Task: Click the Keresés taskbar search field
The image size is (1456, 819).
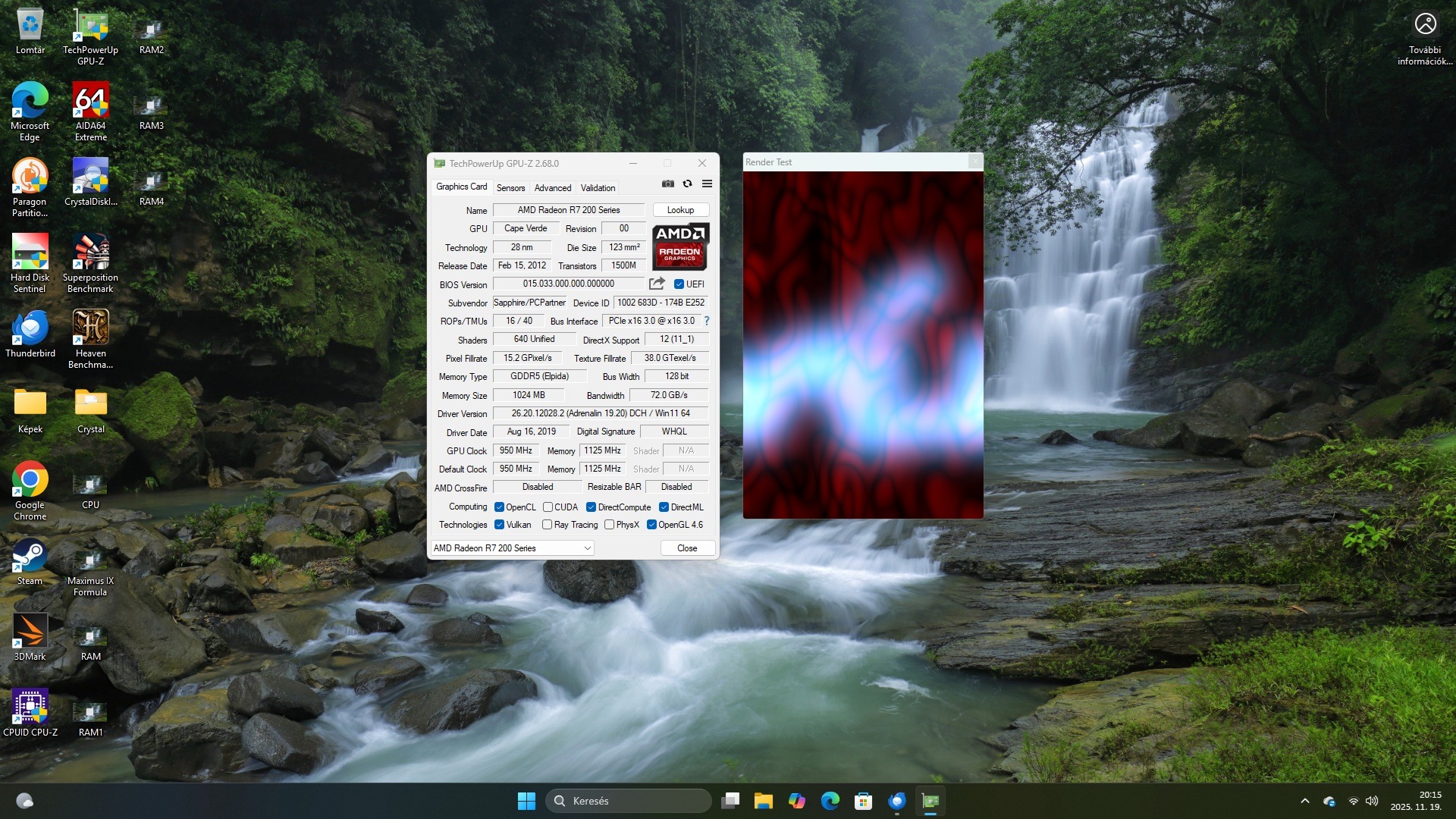Action: (628, 801)
